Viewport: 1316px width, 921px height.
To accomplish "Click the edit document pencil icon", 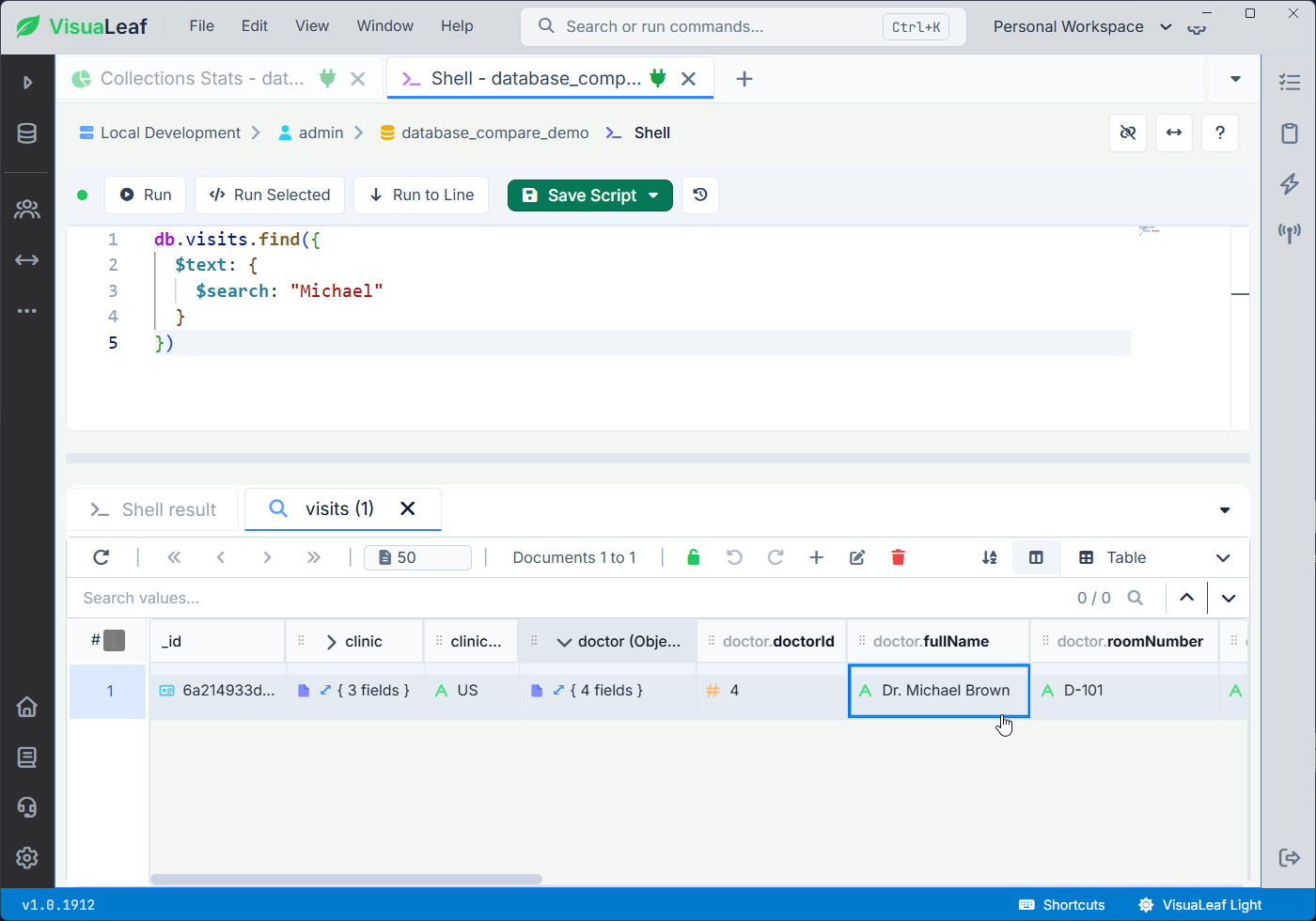I will click(857, 557).
